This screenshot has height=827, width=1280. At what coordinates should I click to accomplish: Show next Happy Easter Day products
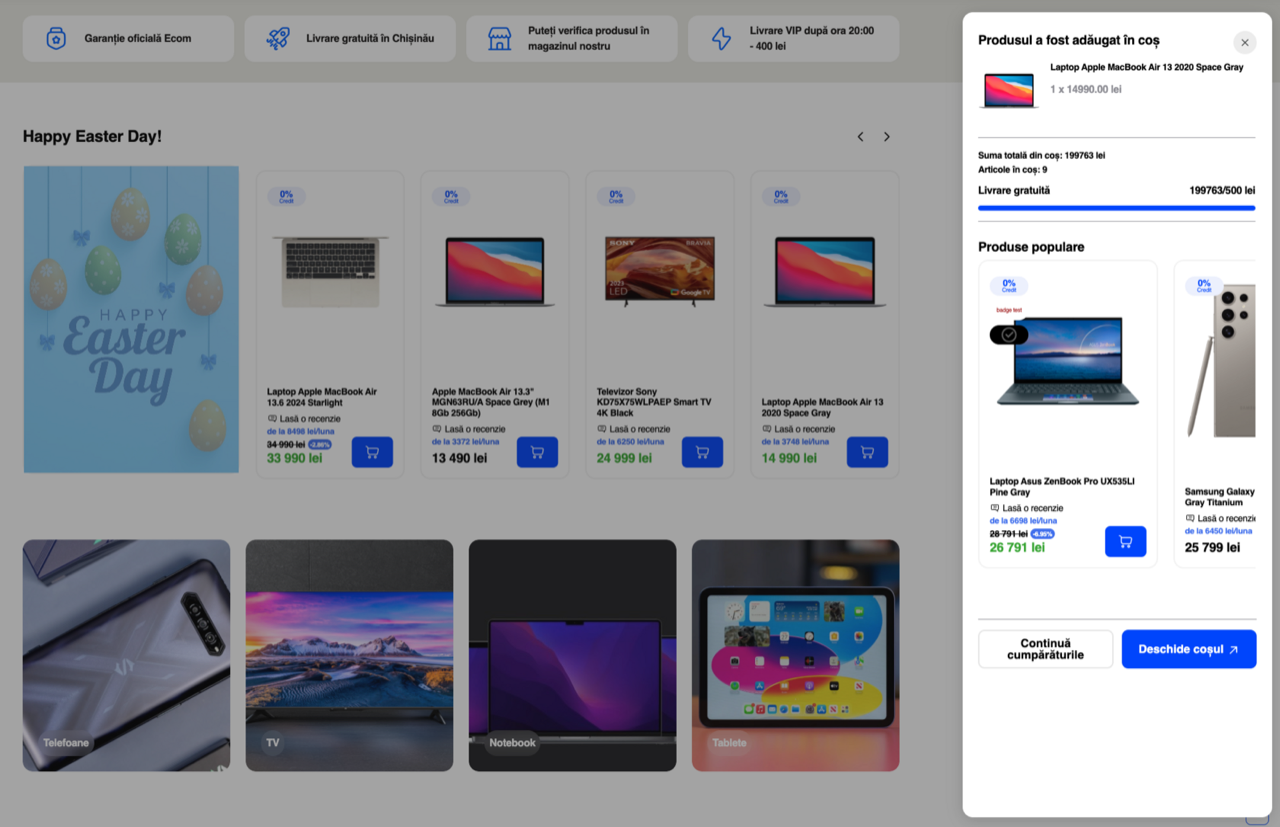(886, 137)
